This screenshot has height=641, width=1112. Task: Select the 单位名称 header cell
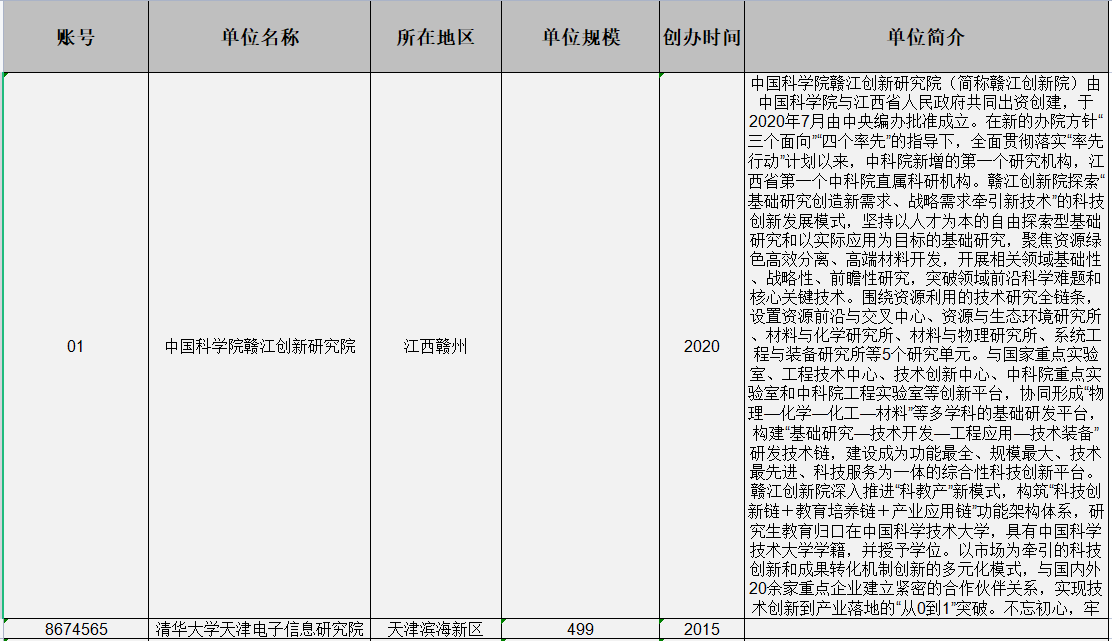[x=259, y=37]
